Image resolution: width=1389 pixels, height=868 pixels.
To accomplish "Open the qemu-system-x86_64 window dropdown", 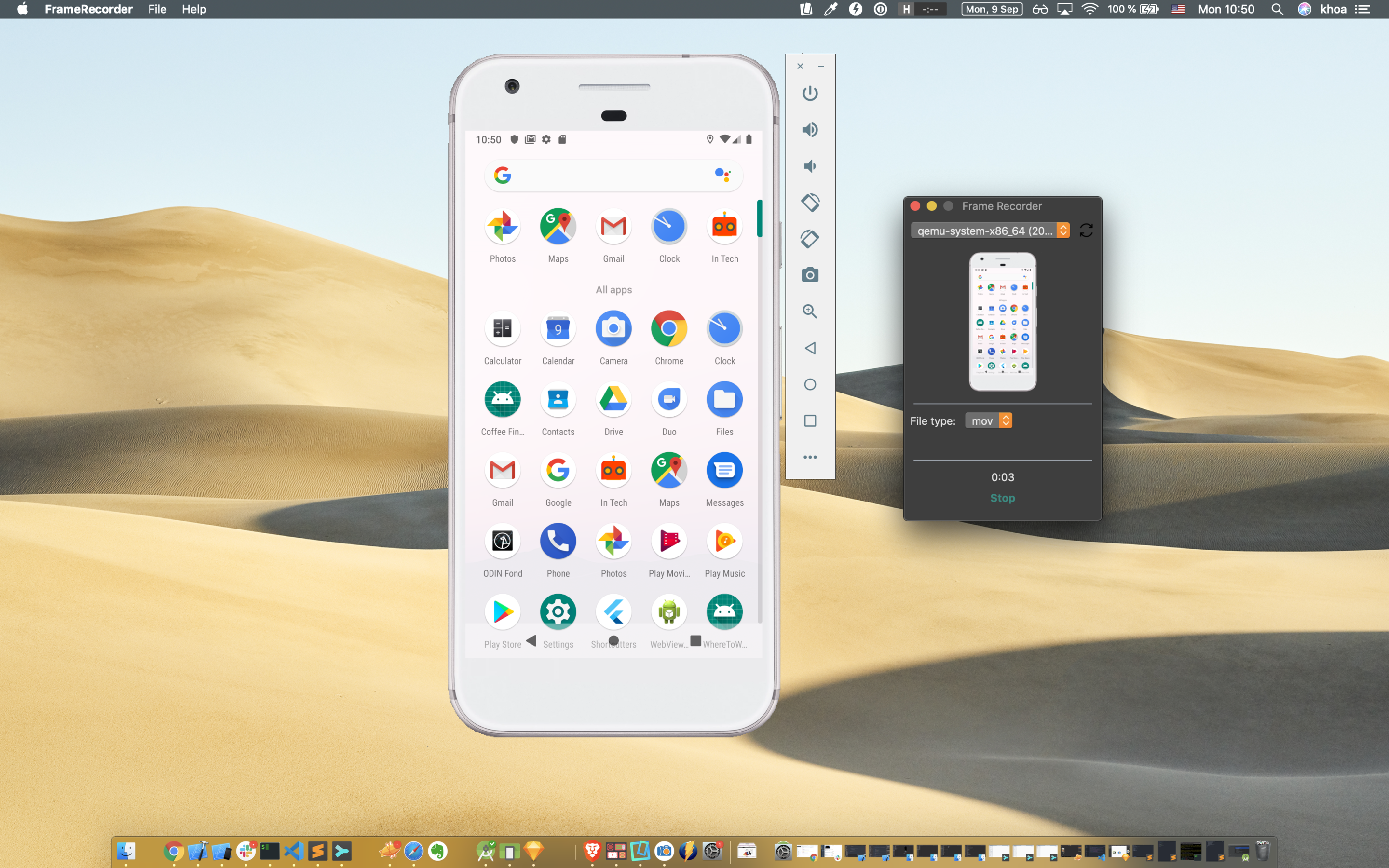I will click(990, 231).
